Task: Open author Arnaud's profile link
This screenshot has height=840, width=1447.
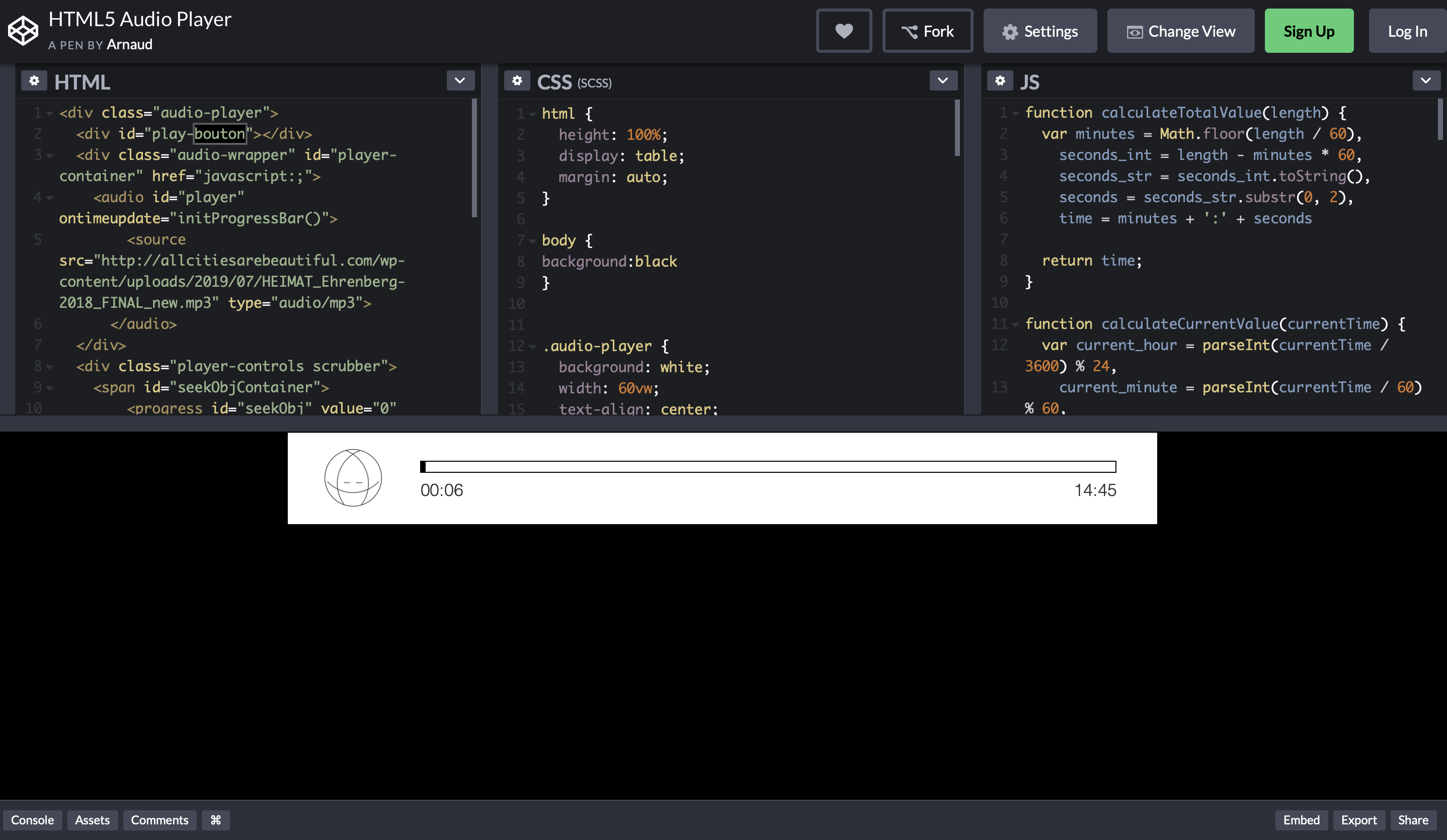Action: tap(129, 45)
